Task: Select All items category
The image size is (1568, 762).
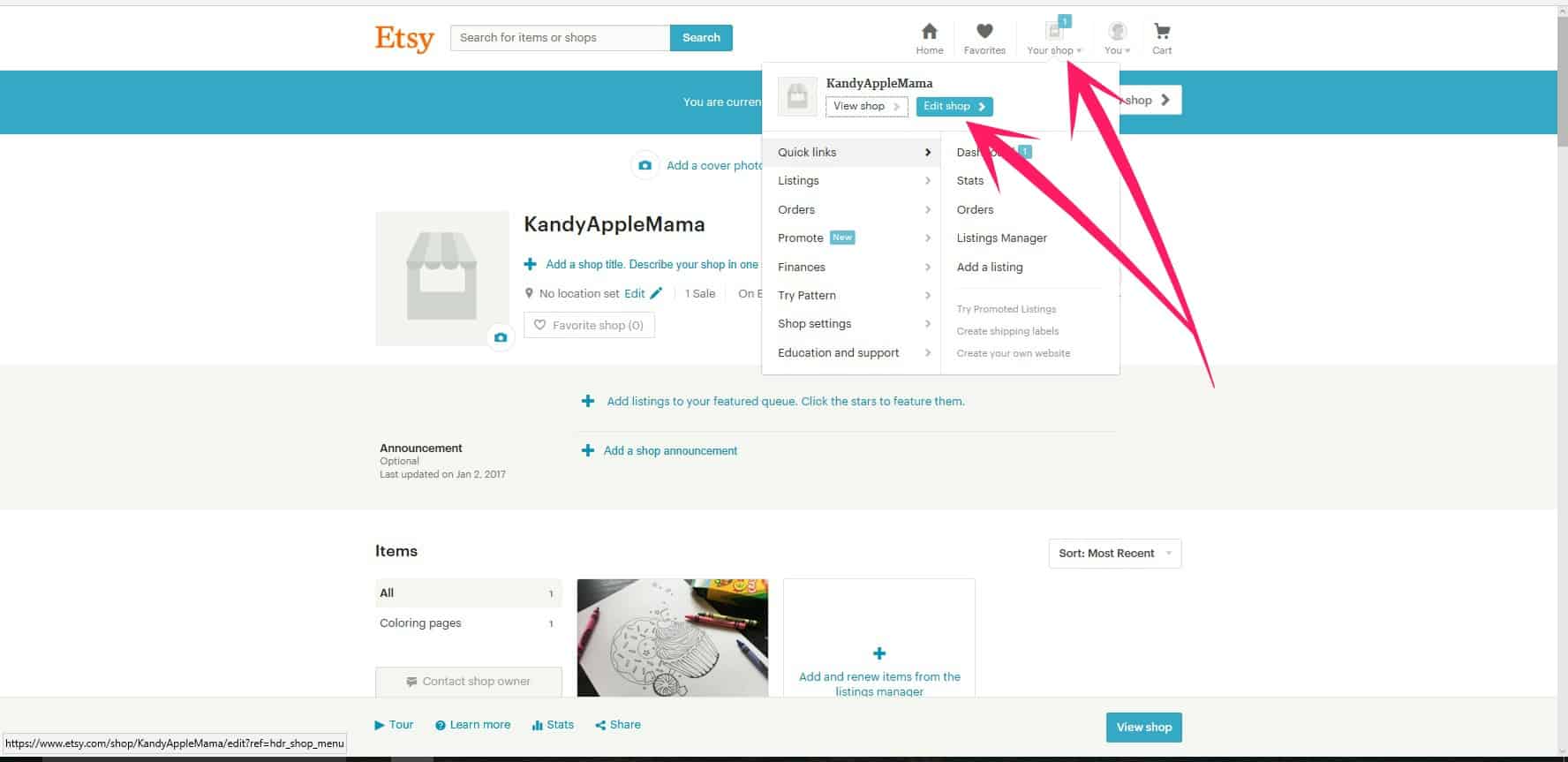Action: point(468,592)
